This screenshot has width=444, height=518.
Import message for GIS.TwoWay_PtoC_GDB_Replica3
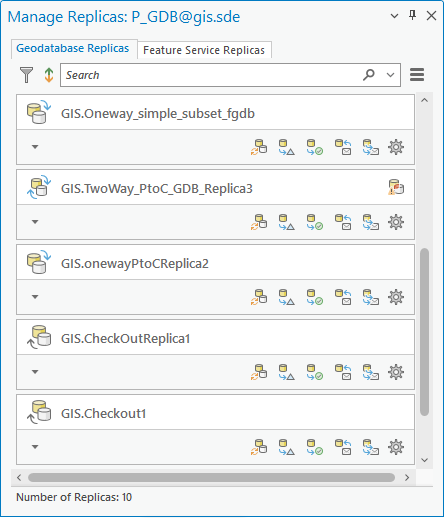point(343,222)
